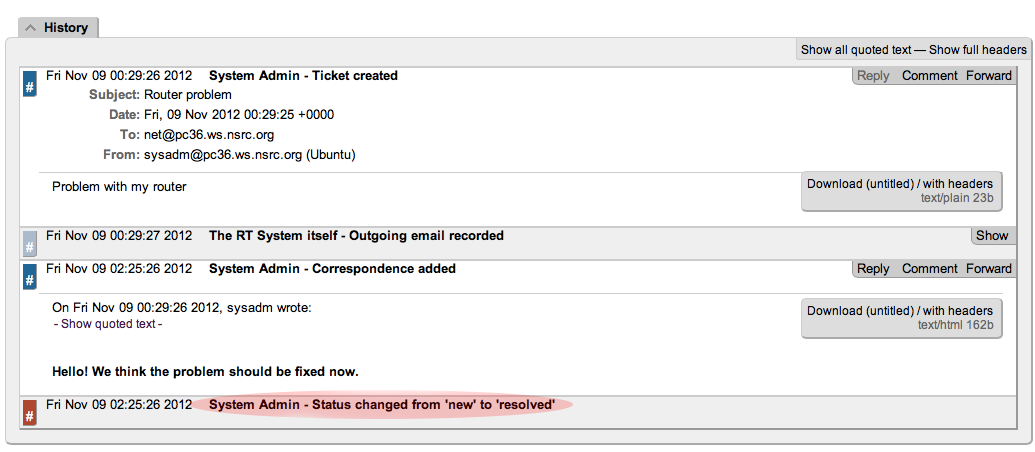1035x452 pixels.
Task: Collapse the History panel arrow
Action: (31, 28)
